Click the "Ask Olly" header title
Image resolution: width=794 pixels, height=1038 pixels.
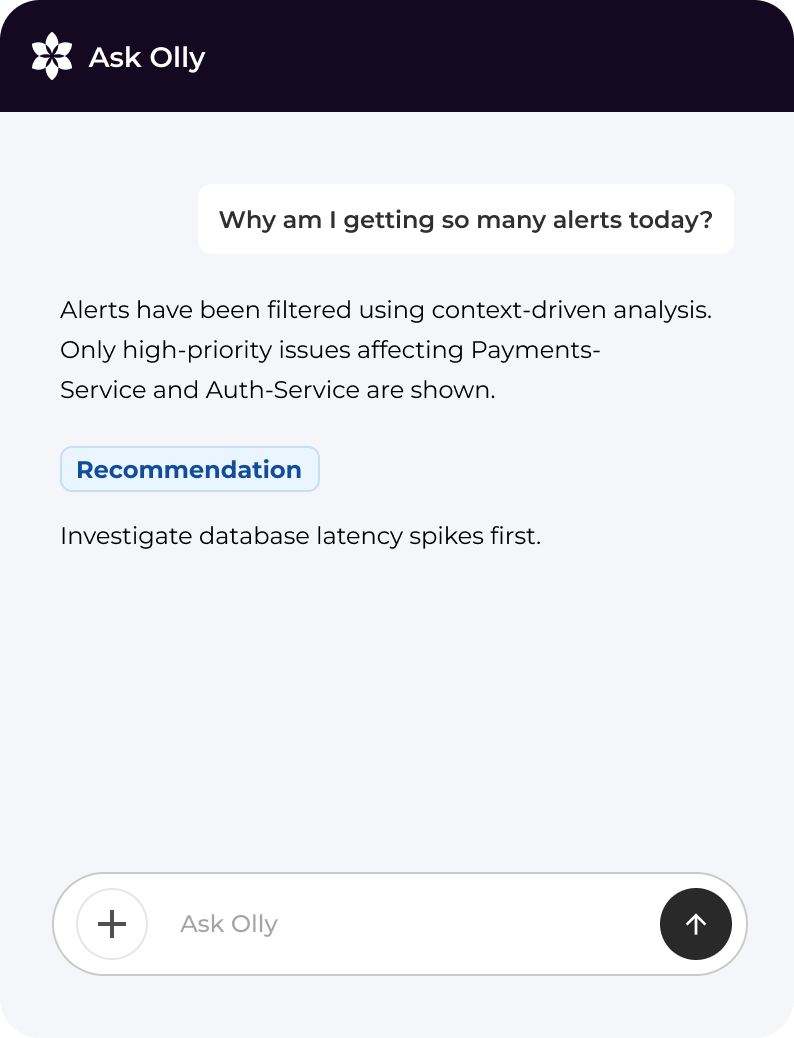(147, 58)
